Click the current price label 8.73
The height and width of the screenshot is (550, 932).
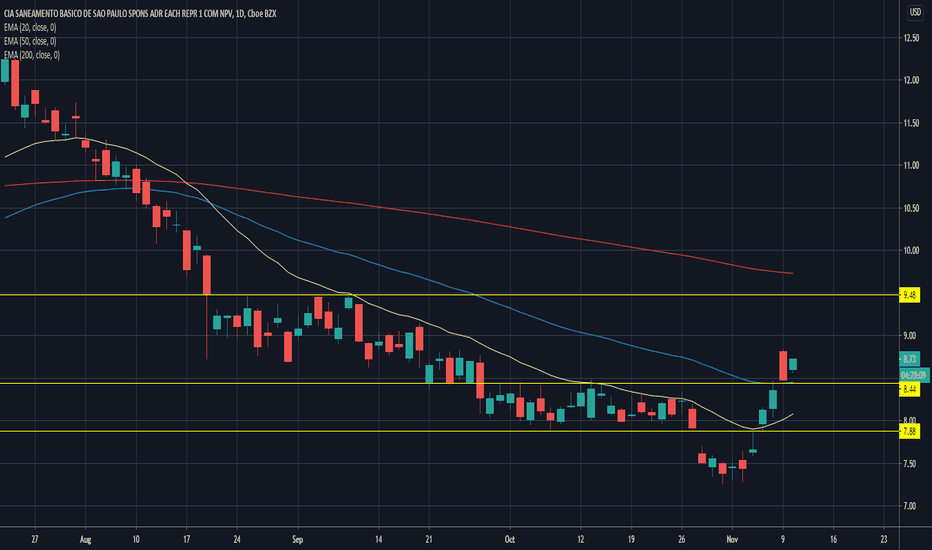[x=910, y=359]
